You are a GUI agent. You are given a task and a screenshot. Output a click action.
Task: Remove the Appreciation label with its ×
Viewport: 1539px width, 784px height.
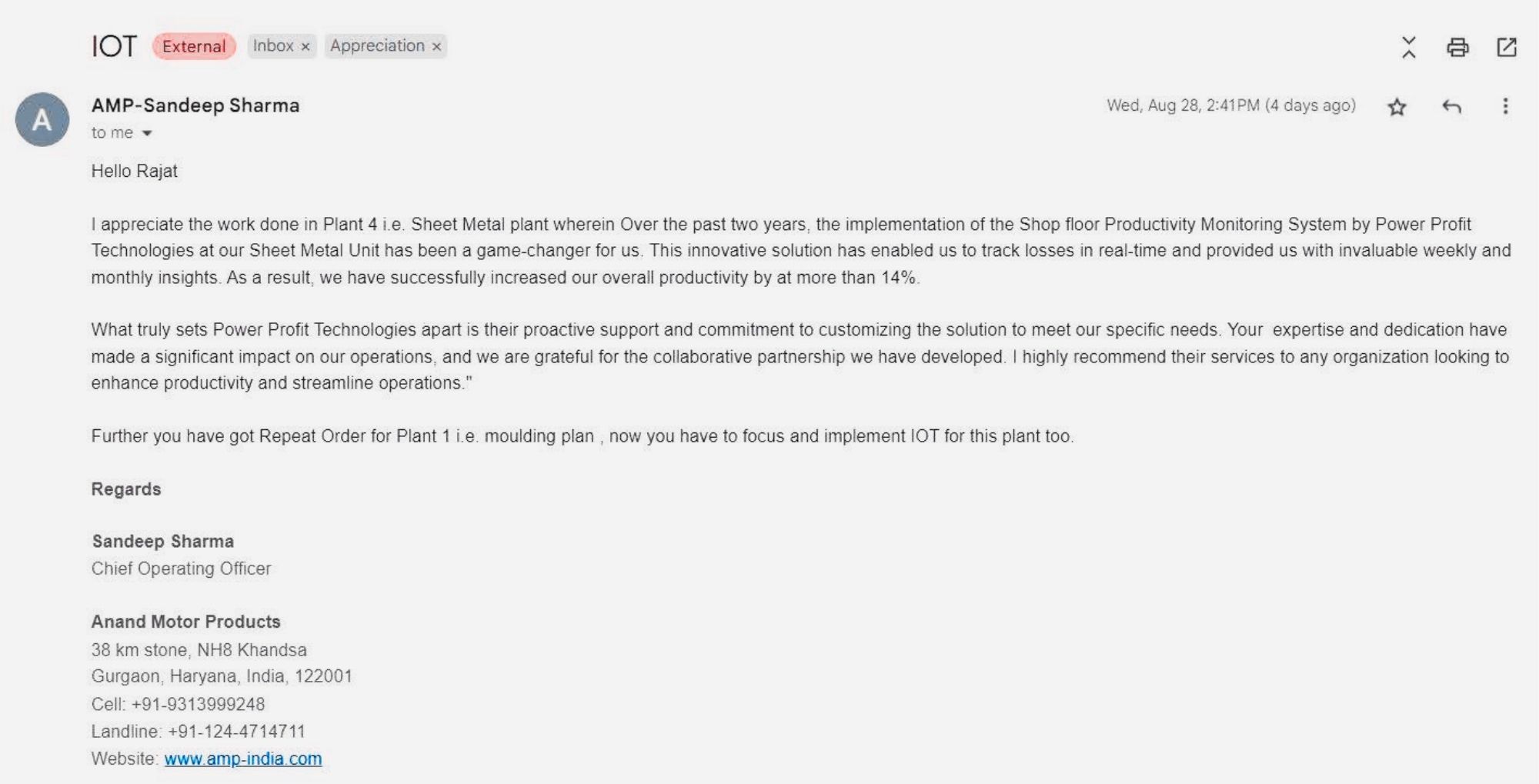[x=436, y=47]
